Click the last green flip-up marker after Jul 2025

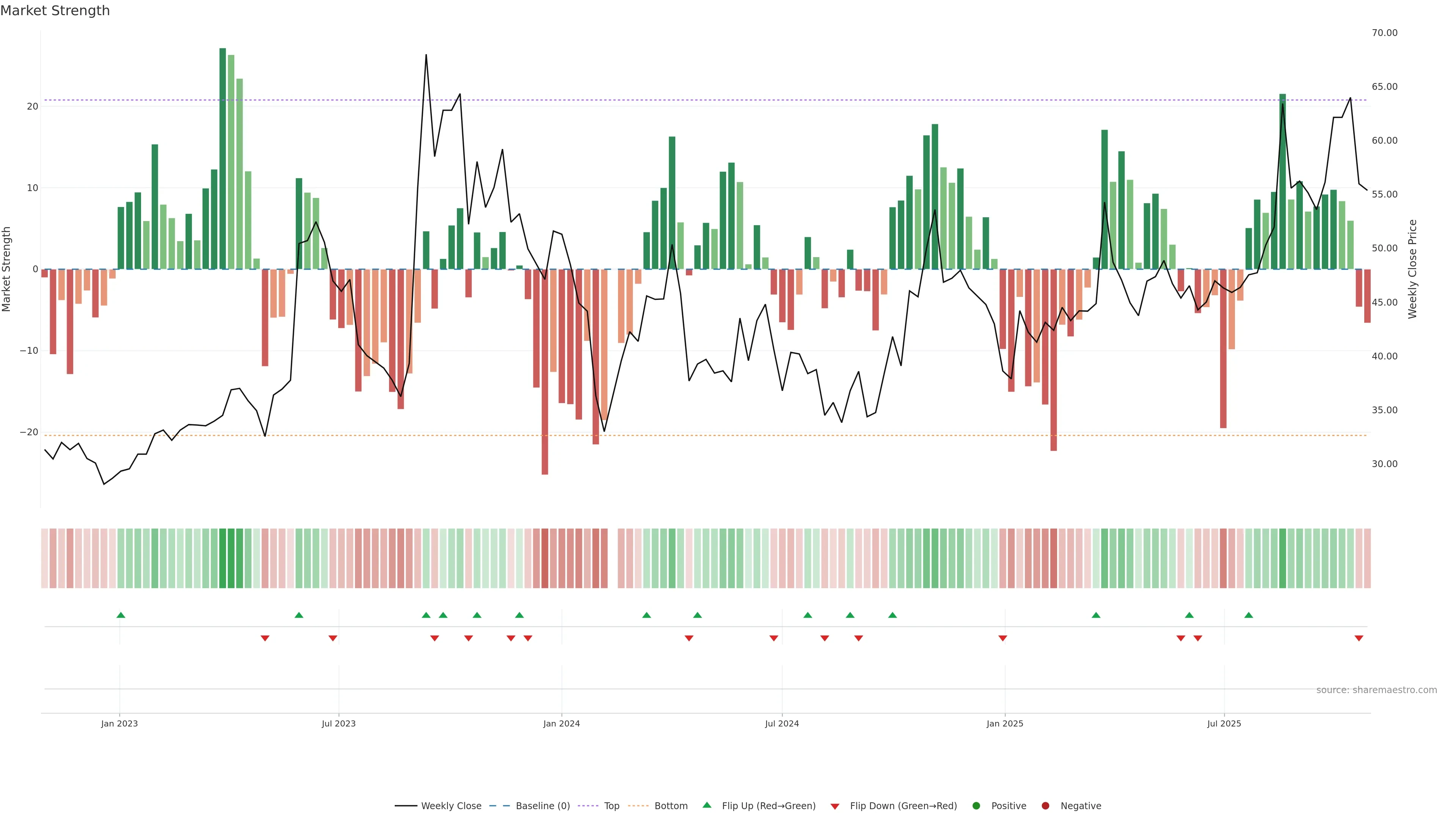pos(1249,615)
